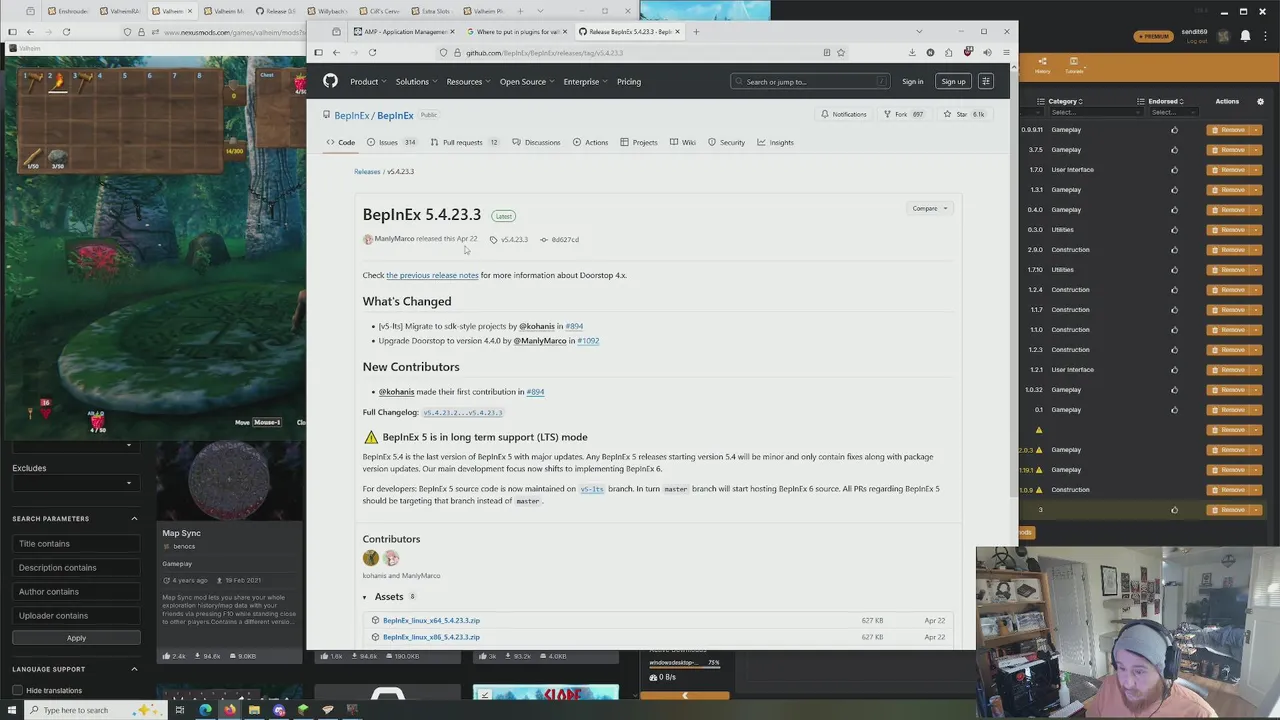Viewport: 1280px width, 720px height.
Task: Expand the Resources menu on GitHub
Action: point(468,81)
